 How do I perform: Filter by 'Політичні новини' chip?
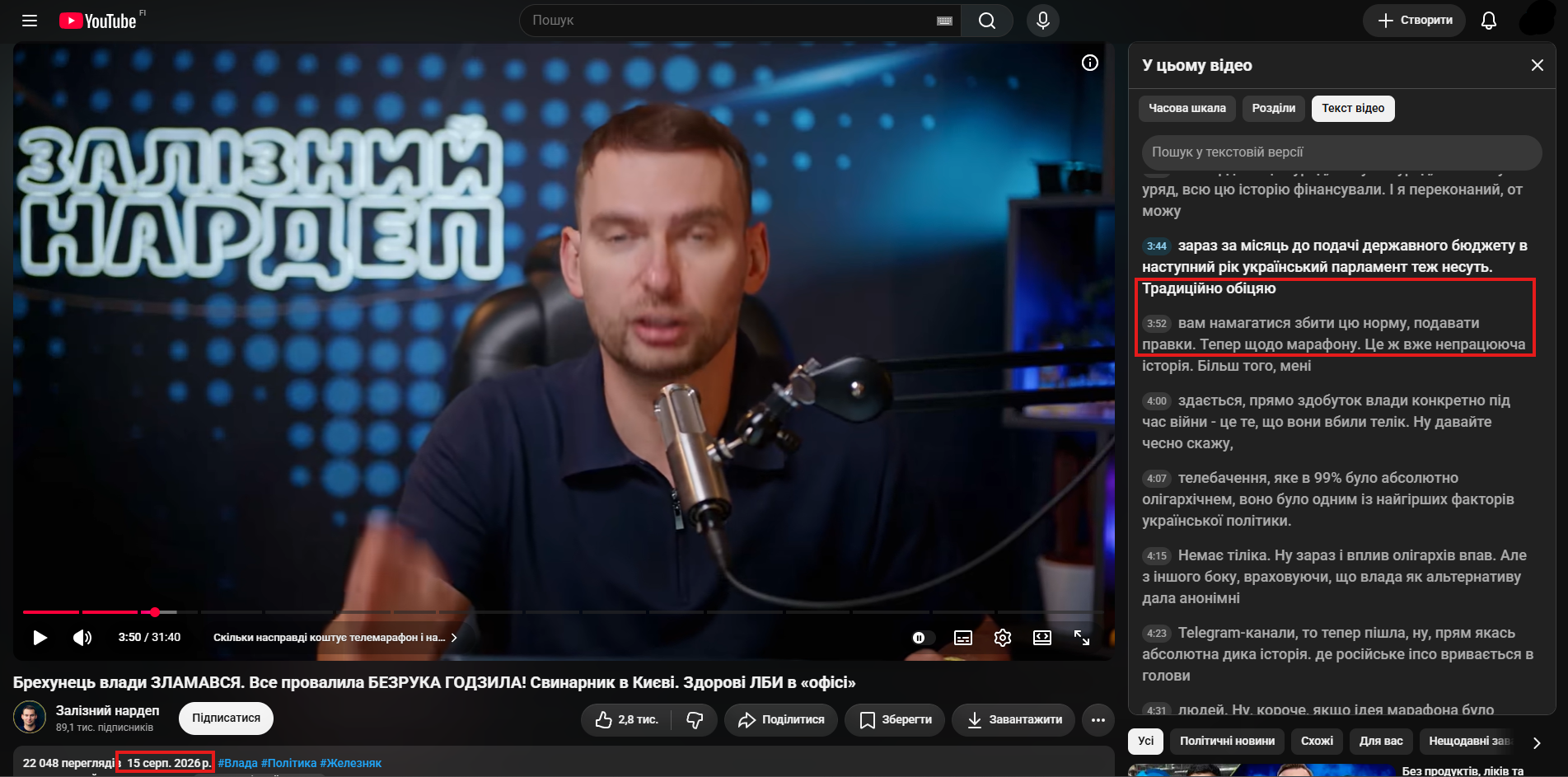click(x=1228, y=741)
